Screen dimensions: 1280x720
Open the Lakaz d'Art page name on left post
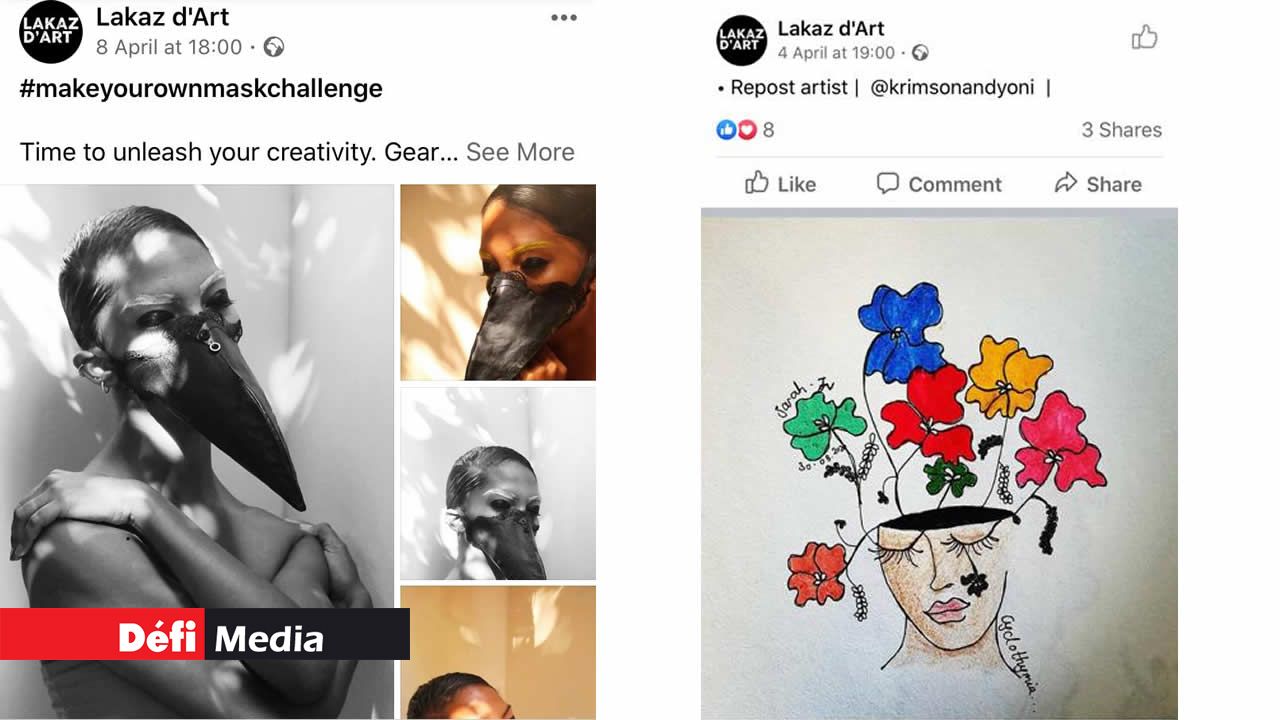point(163,17)
